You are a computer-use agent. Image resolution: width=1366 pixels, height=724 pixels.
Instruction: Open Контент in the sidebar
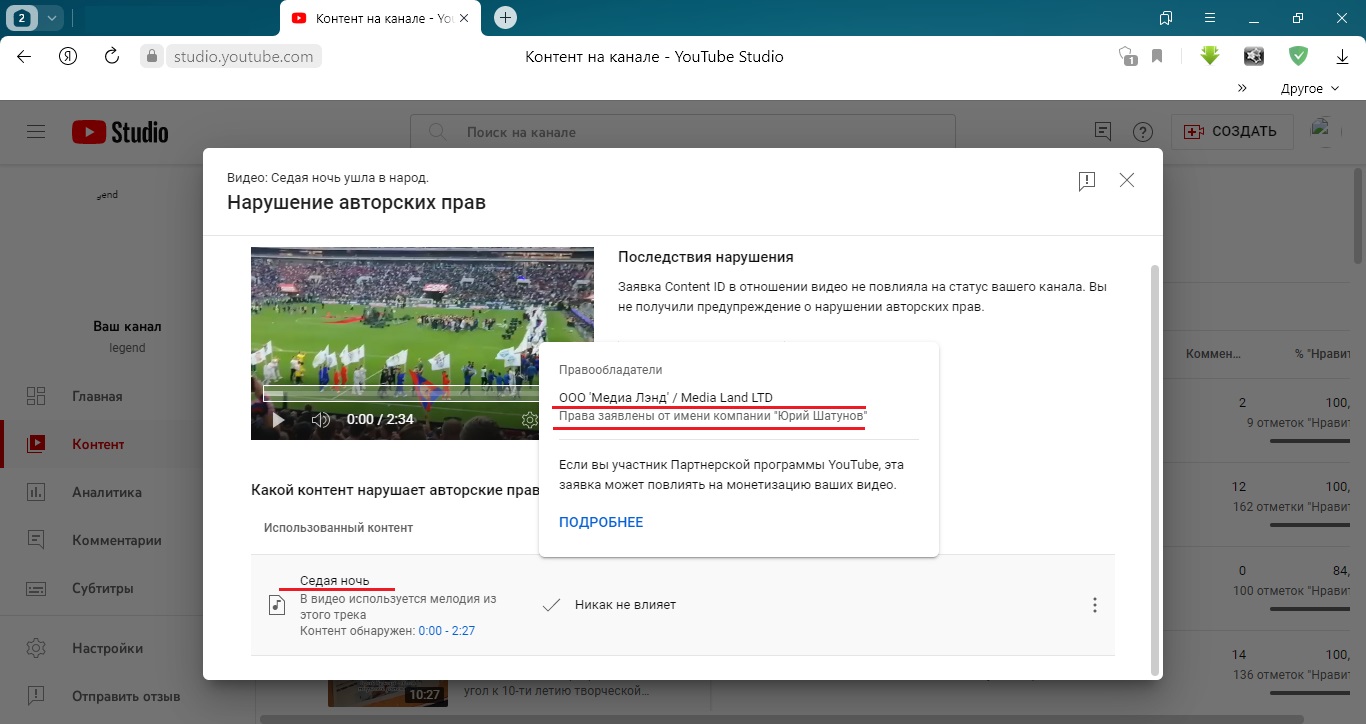98,444
